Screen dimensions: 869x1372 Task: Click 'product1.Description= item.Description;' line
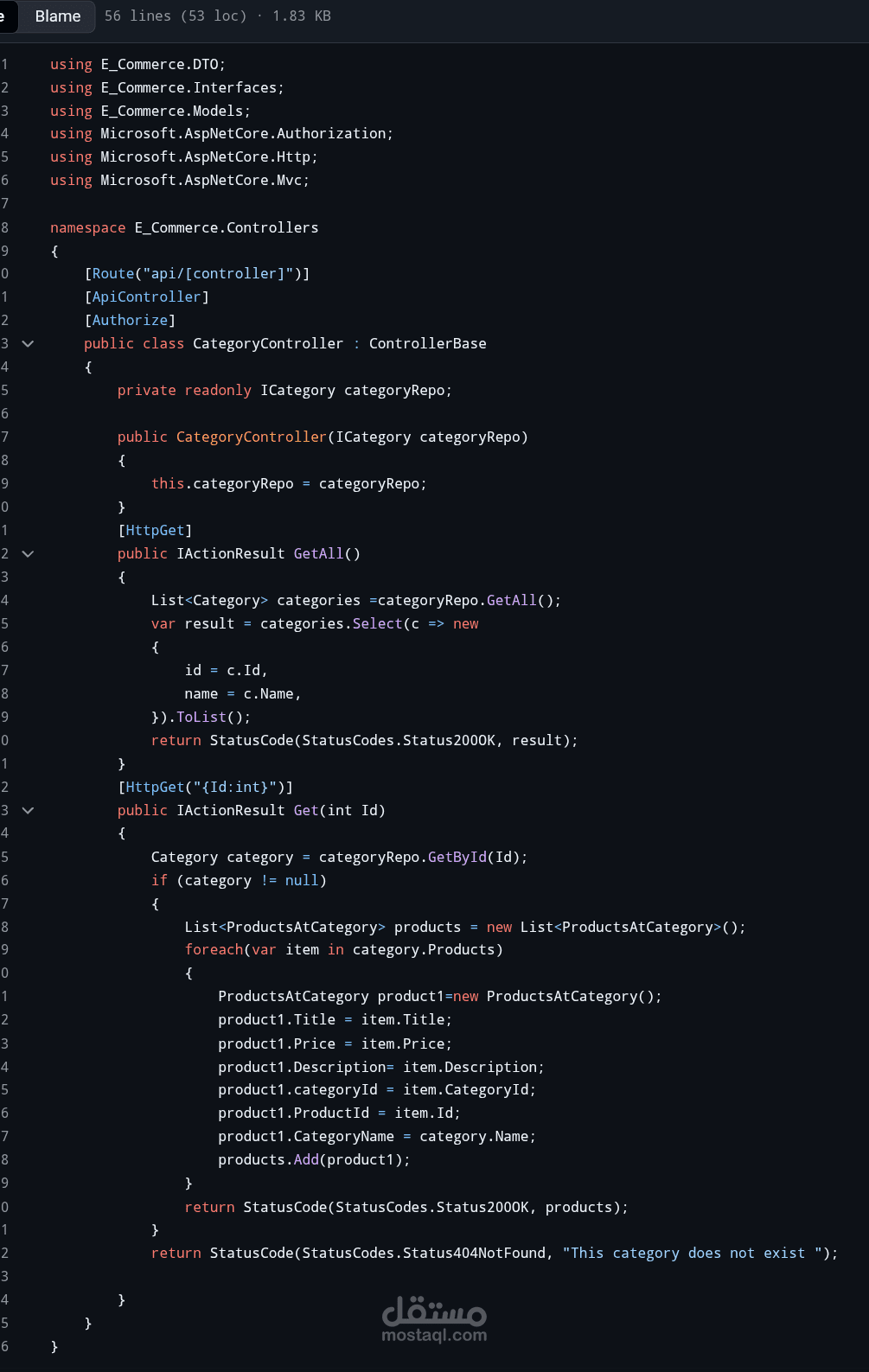381,1068
